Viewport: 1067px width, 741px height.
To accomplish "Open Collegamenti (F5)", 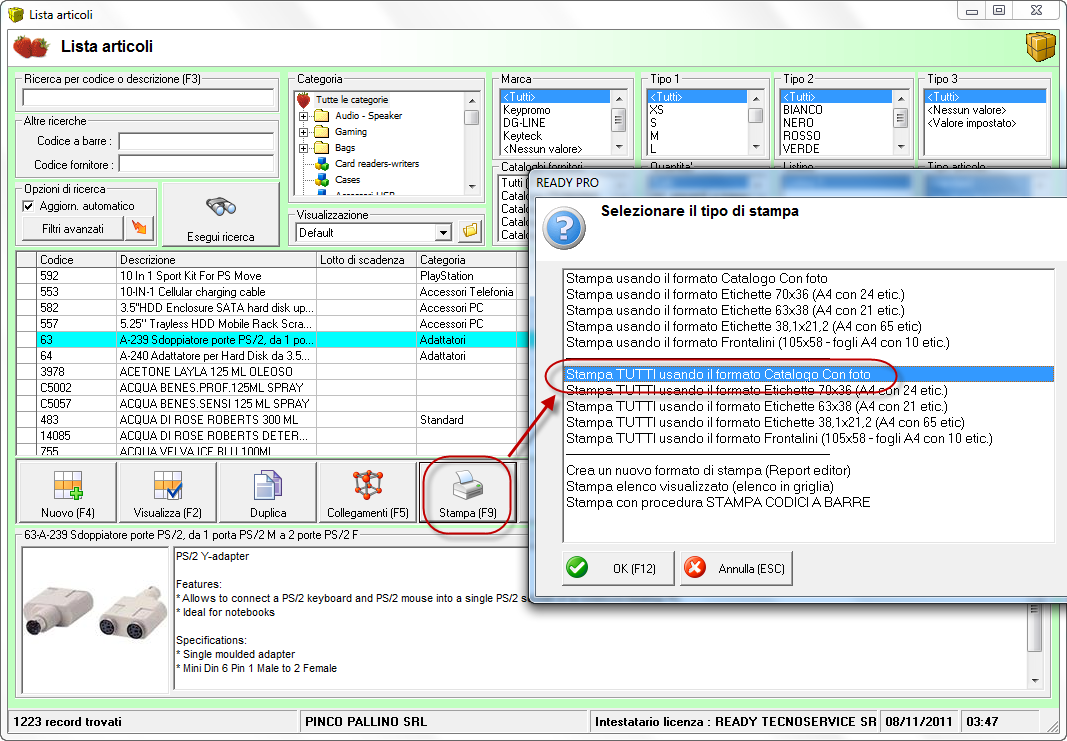I will (367, 492).
